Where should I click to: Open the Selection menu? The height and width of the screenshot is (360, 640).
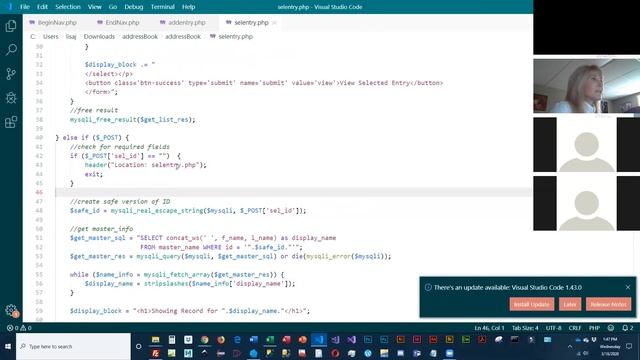68,7
